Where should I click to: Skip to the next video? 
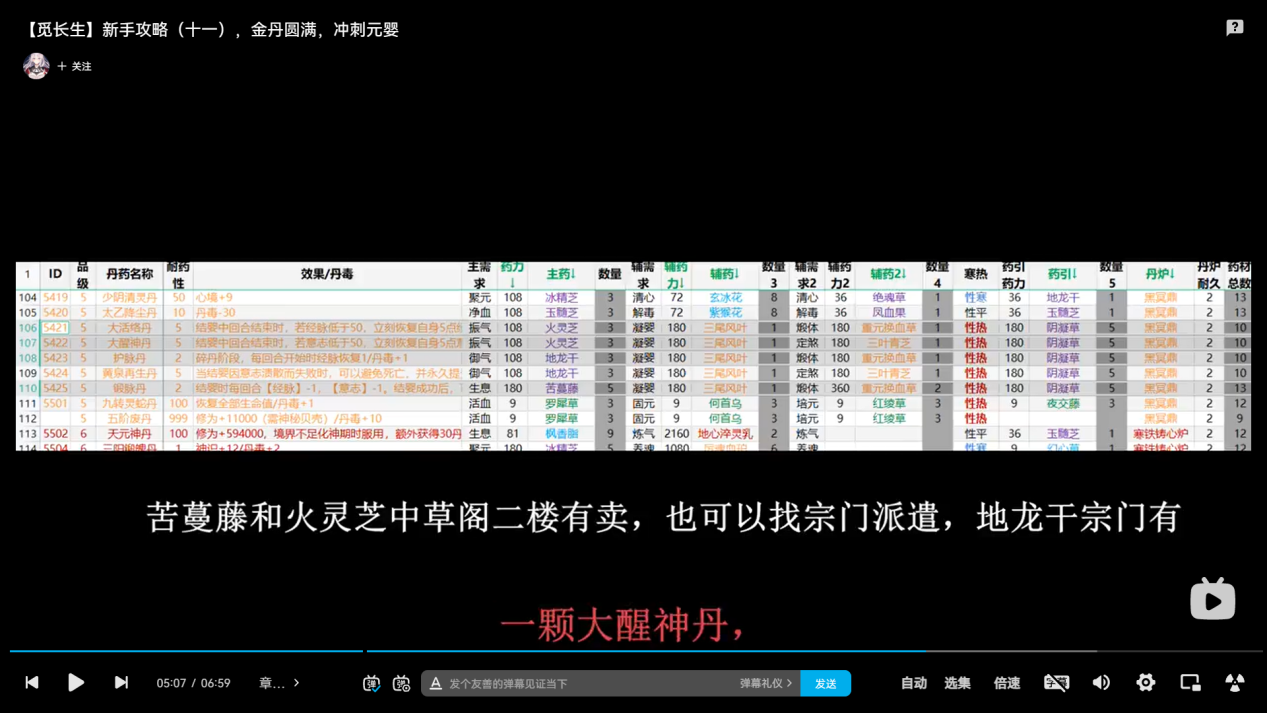121,682
